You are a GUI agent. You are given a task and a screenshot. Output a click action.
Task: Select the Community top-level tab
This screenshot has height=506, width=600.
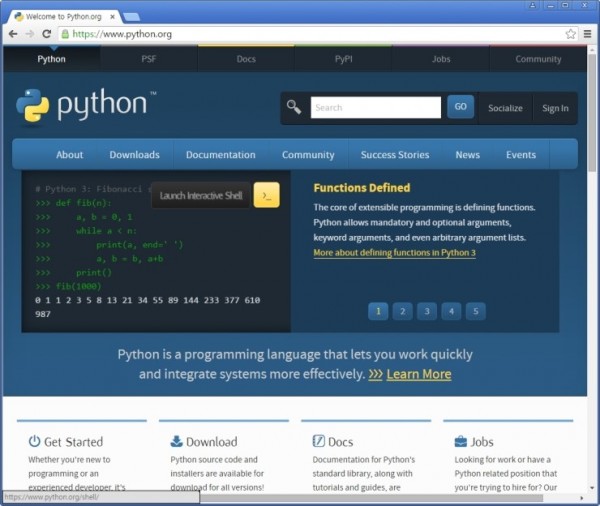(538, 59)
